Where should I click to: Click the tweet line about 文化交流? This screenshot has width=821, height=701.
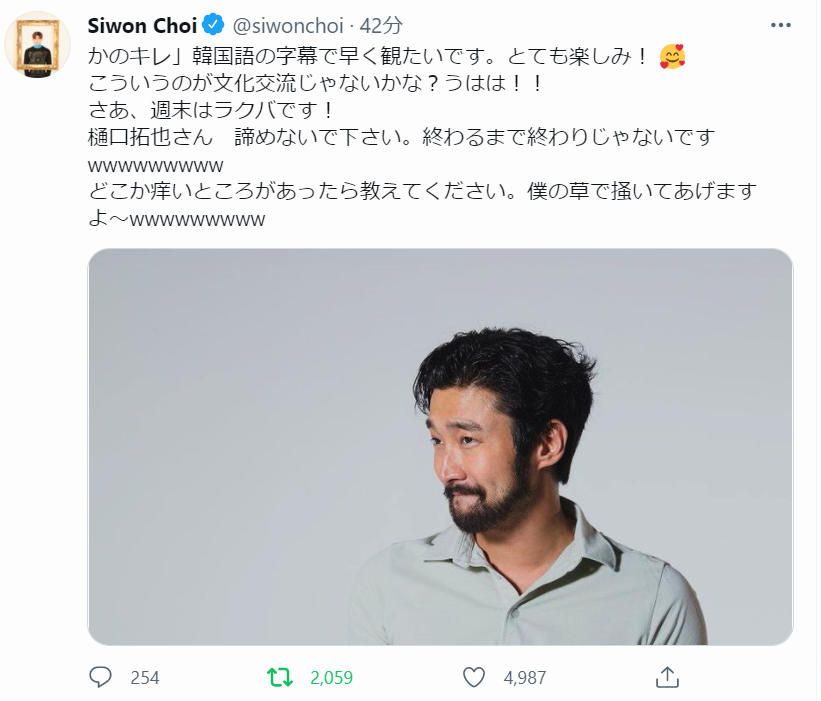tap(316, 83)
